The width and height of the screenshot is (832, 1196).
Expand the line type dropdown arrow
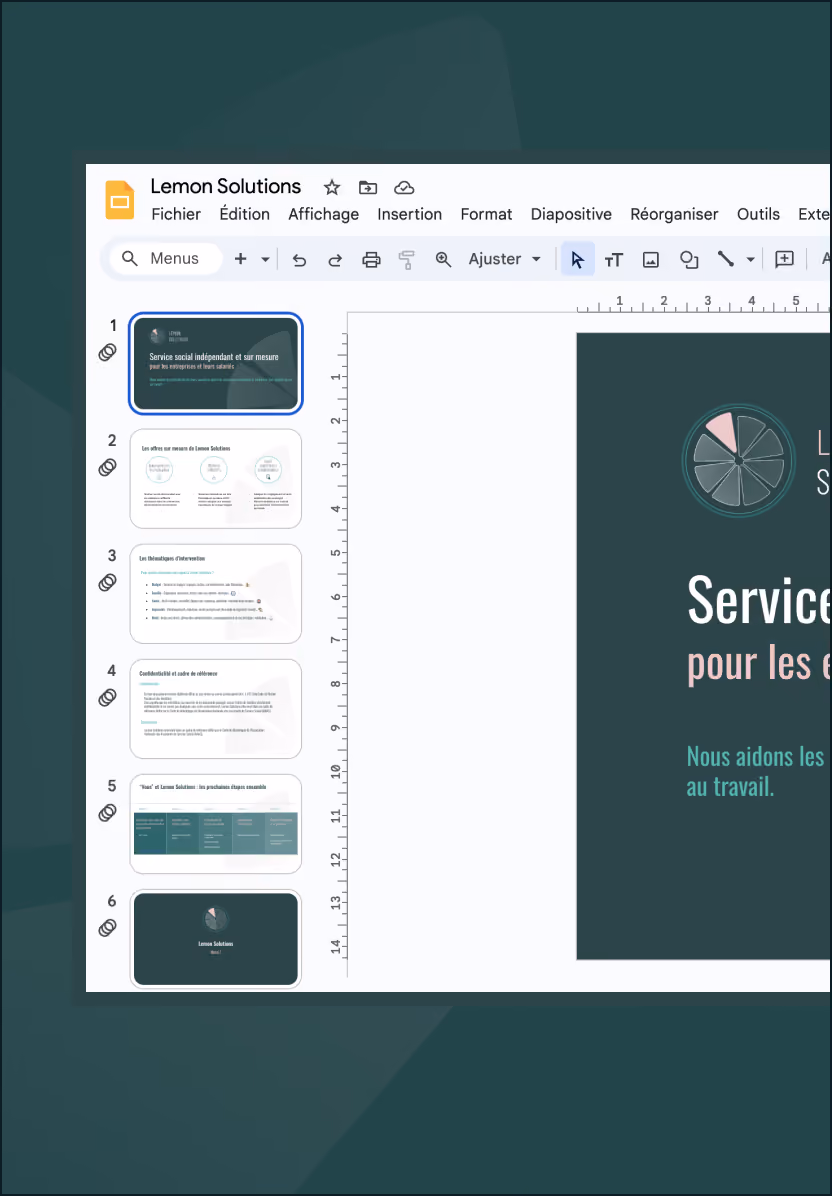pos(750,259)
